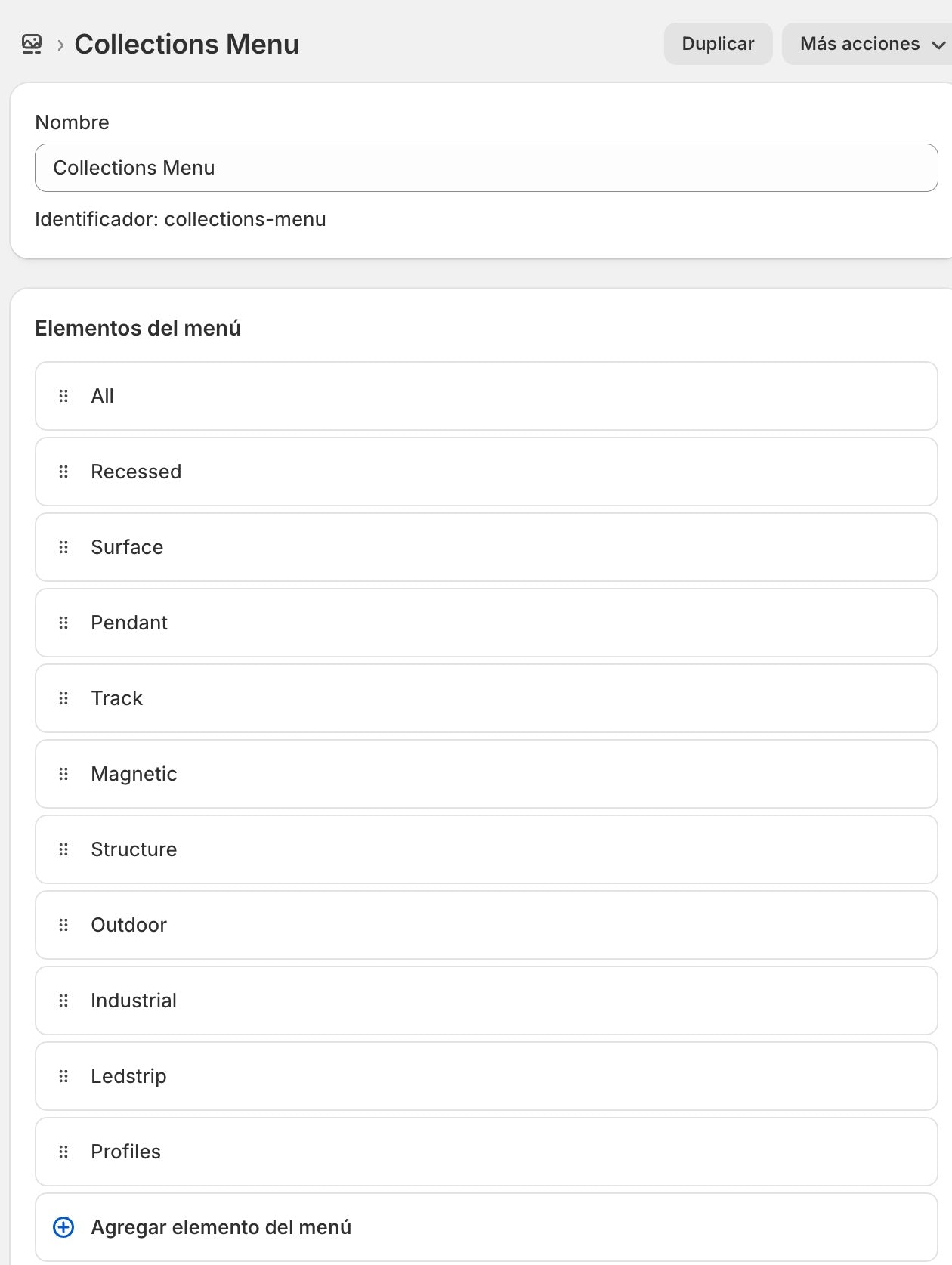The height and width of the screenshot is (1265, 952).
Task: Click the drag handle icon for Profiles
Action: pyautogui.click(x=63, y=1152)
